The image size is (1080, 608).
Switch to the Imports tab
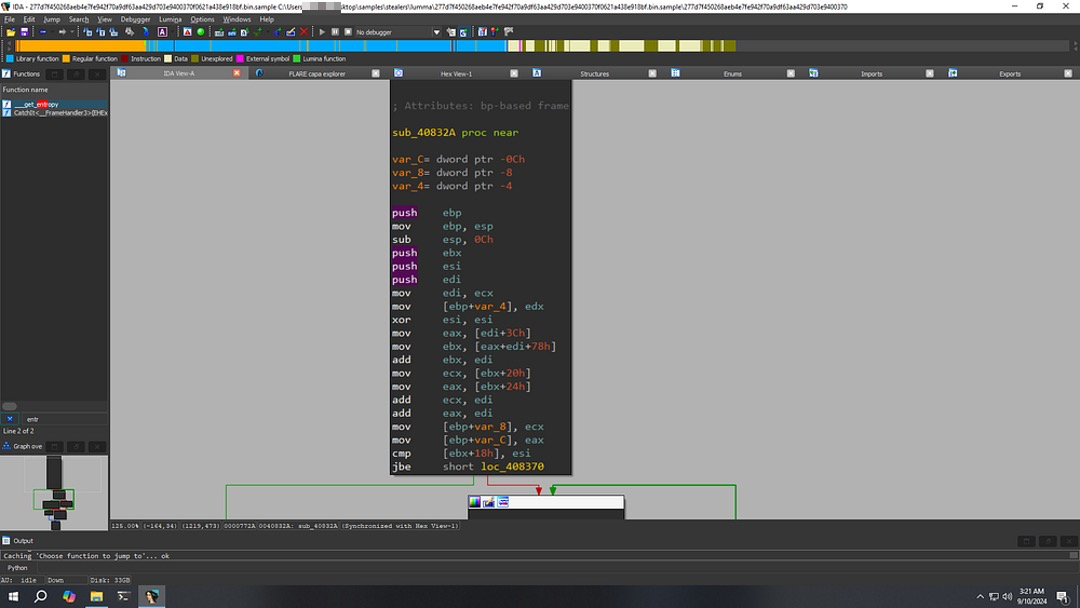[x=872, y=74]
